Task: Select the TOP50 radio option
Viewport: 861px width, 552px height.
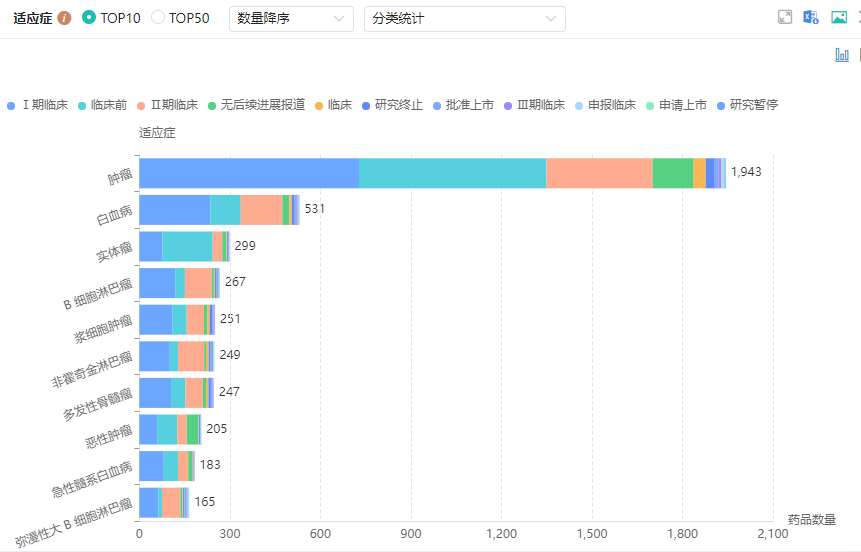Action: pos(158,18)
